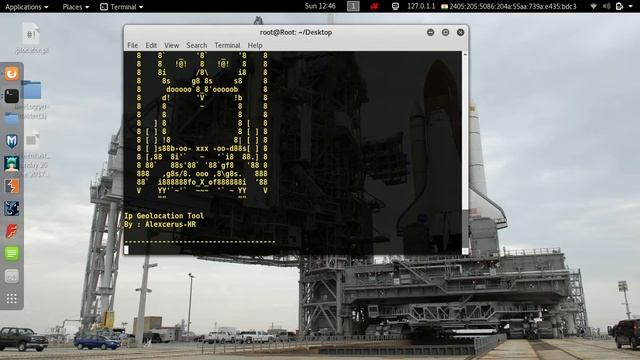Launch Faraday red F icon in dock

(x=11, y=231)
